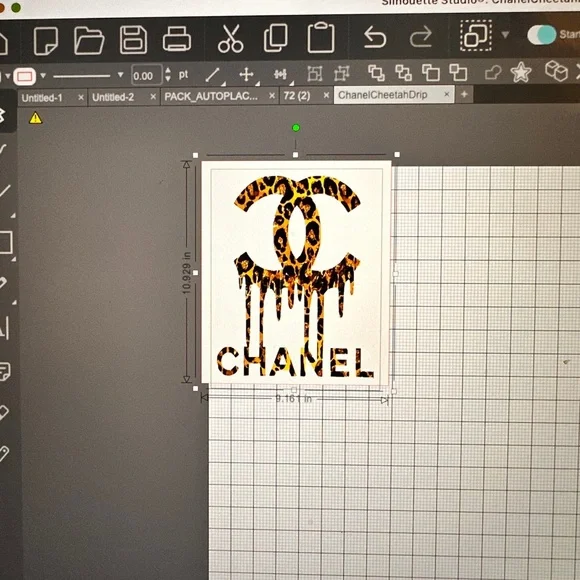Image resolution: width=580 pixels, height=580 pixels.
Task: Switch to the Untitled-1 tab
Action: coord(42,98)
